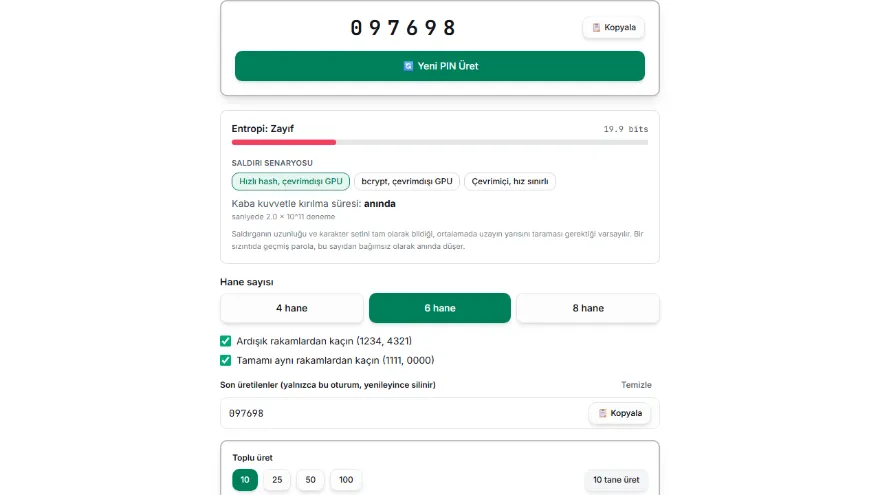Click the clipboard icon beside history entry 097698
The image size is (880, 495).
pos(602,413)
